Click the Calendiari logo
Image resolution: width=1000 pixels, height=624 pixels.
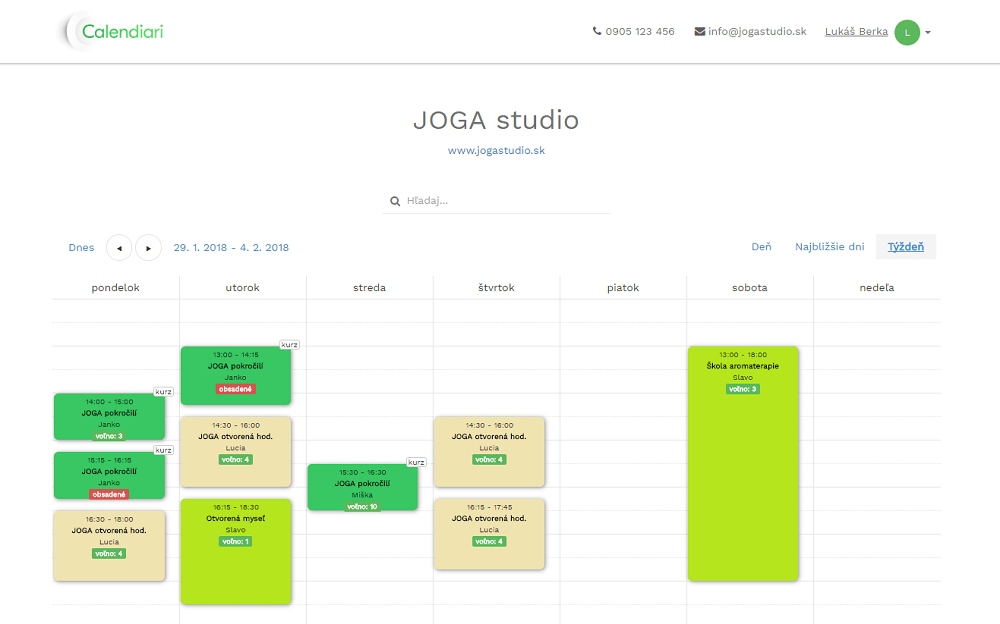point(111,32)
